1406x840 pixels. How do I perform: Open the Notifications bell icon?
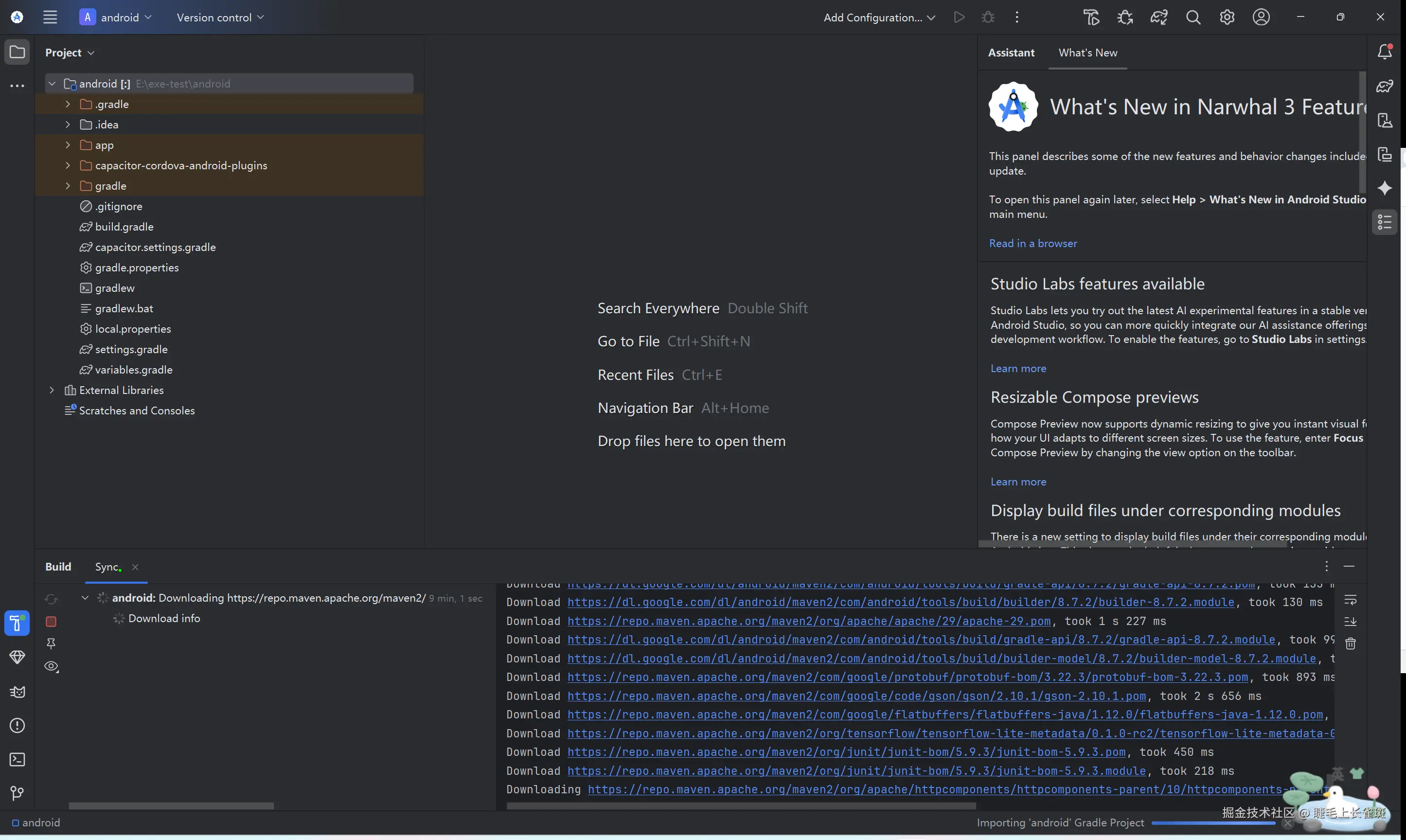click(x=1385, y=52)
